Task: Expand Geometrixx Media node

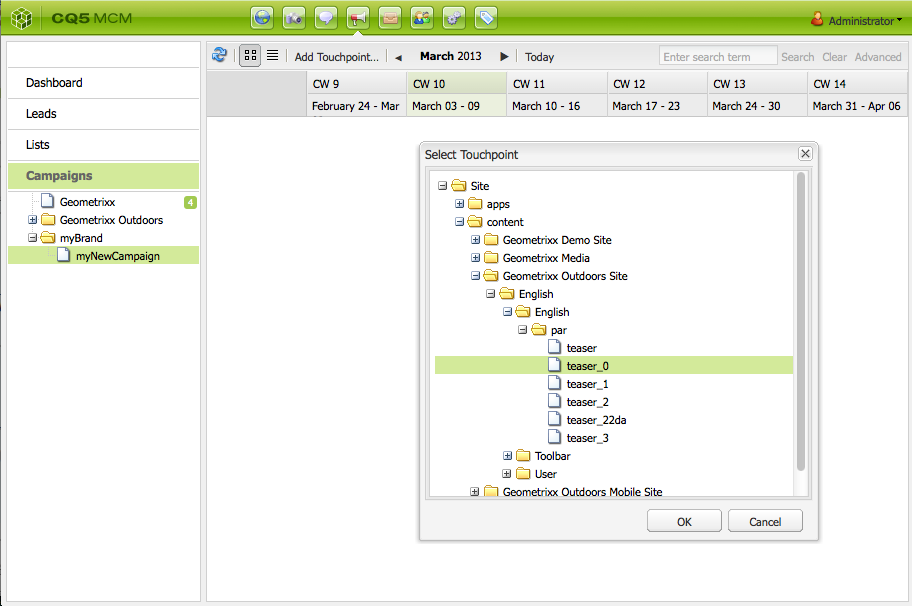Action: [475, 258]
